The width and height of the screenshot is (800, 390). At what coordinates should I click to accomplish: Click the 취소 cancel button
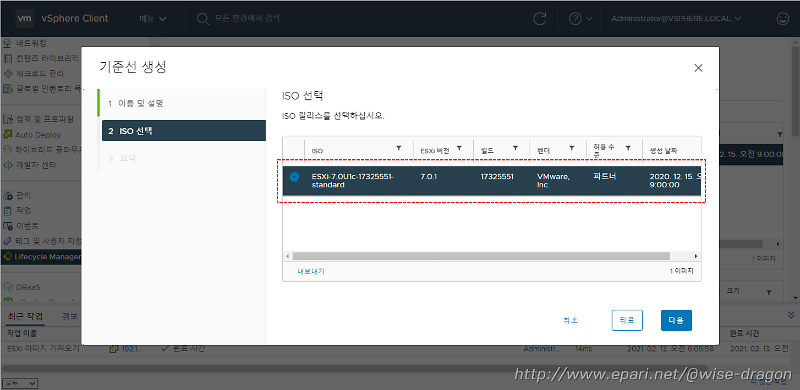(x=571, y=321)
